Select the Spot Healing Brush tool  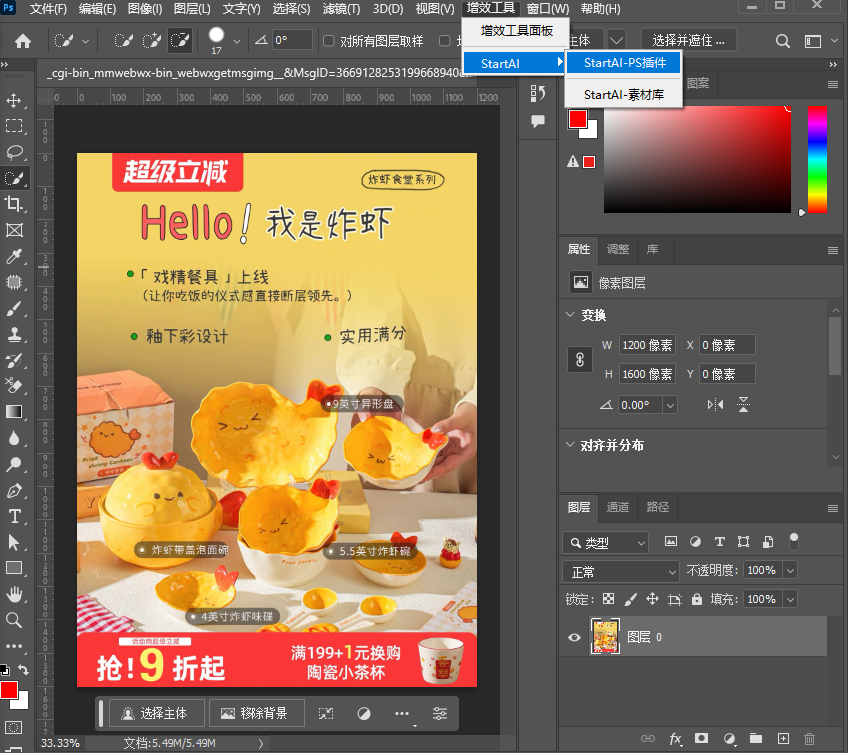14,282
